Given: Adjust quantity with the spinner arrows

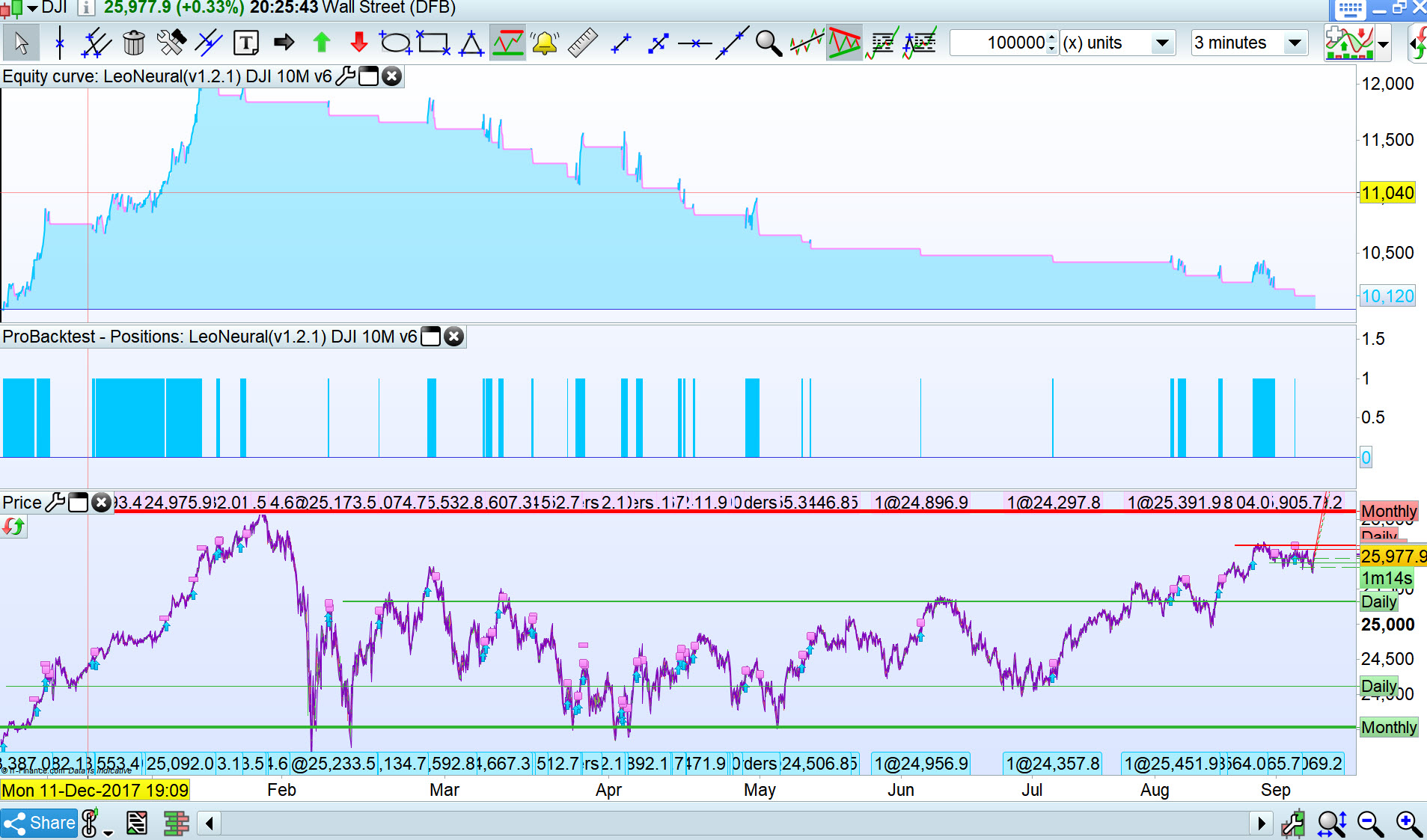Looking at the screenshot, I should point(1052,43).
